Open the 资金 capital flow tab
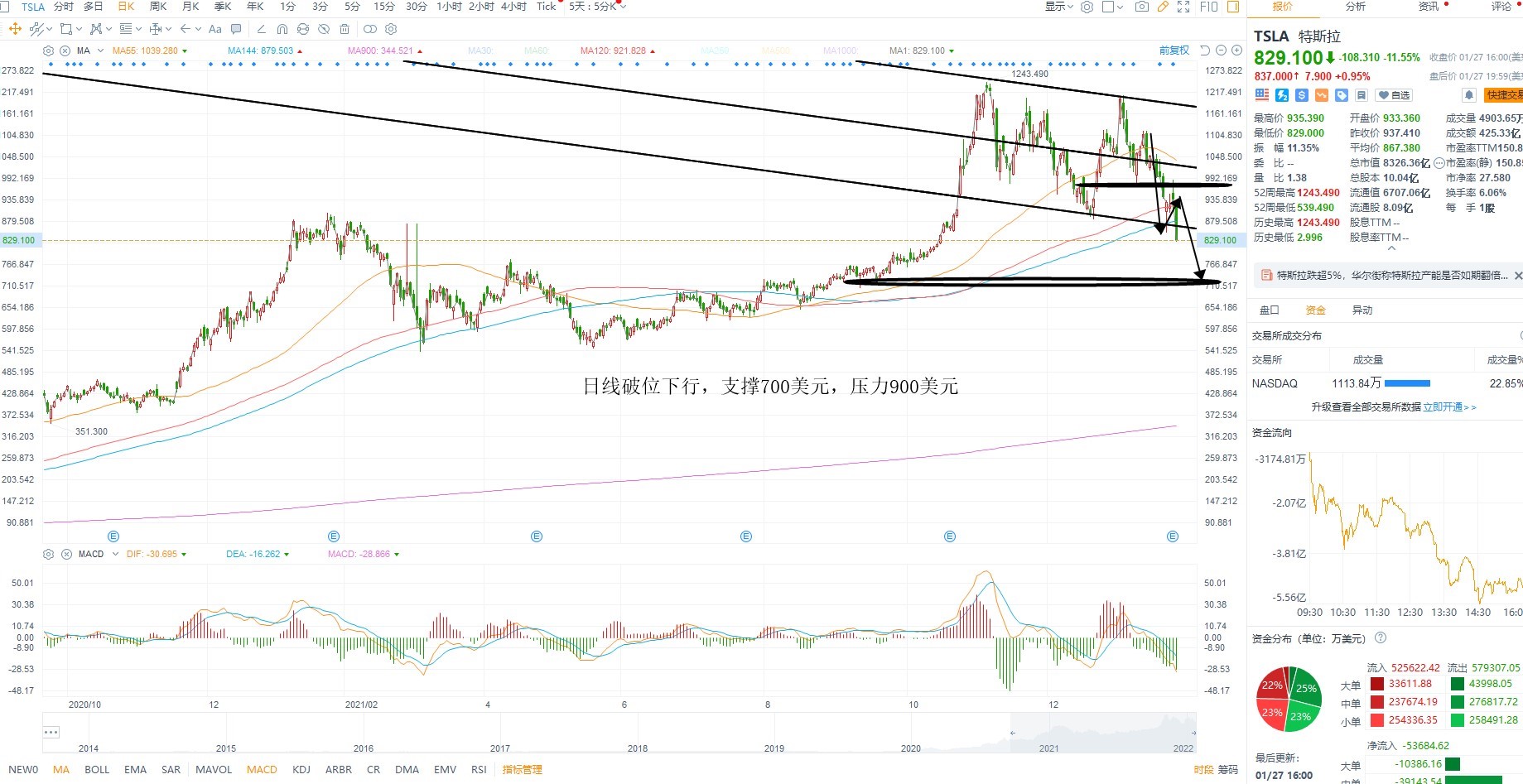Image resolution: width=1523 pixels, height=784 pixels. tap(1316, 310)
